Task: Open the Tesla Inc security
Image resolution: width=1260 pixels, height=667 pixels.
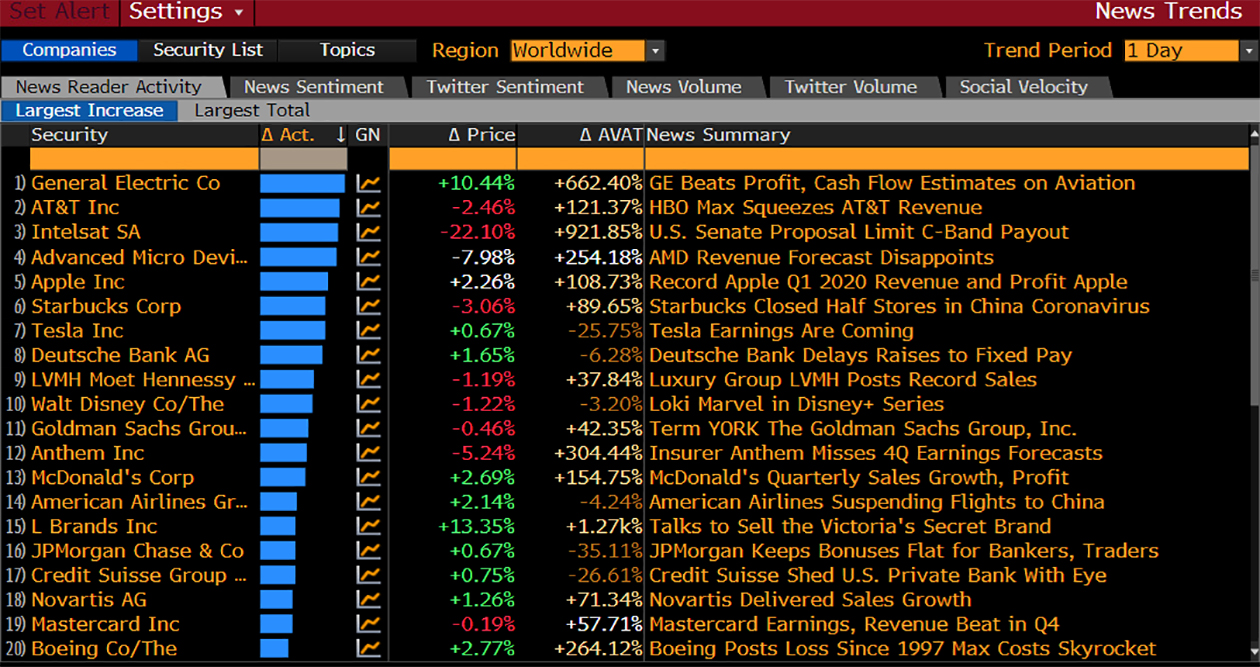Action: click(x=77, y=331)
